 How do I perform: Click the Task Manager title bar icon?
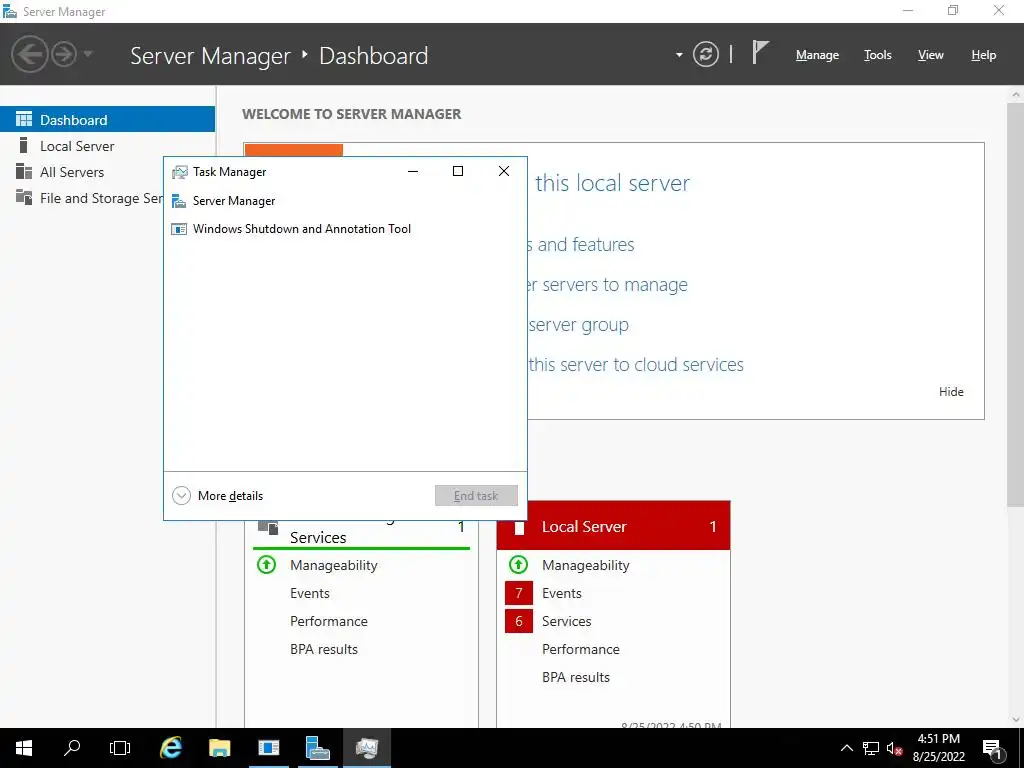click(x=179, y=172)
